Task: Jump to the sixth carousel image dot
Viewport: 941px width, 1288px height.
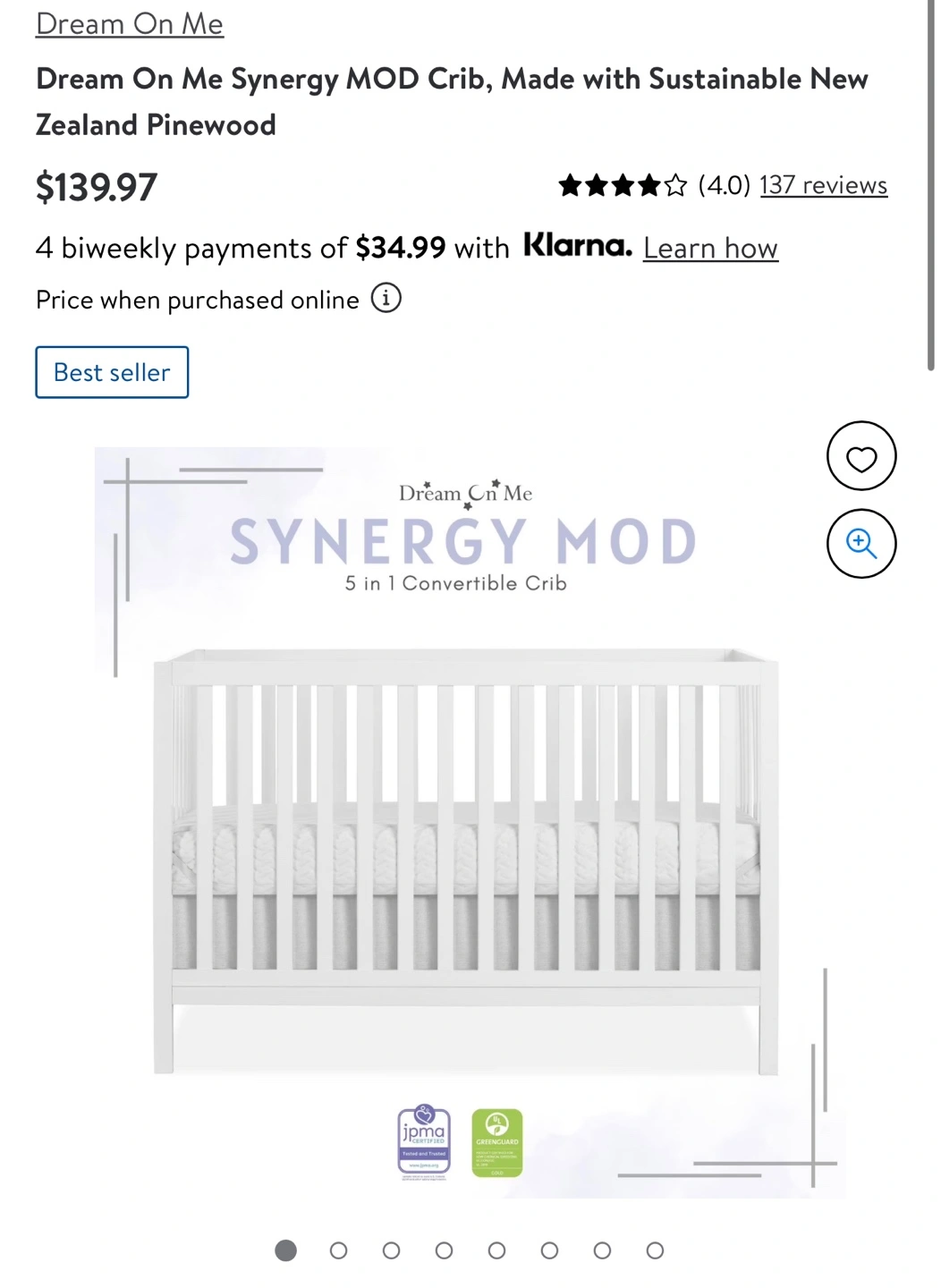Action: 550,1250
